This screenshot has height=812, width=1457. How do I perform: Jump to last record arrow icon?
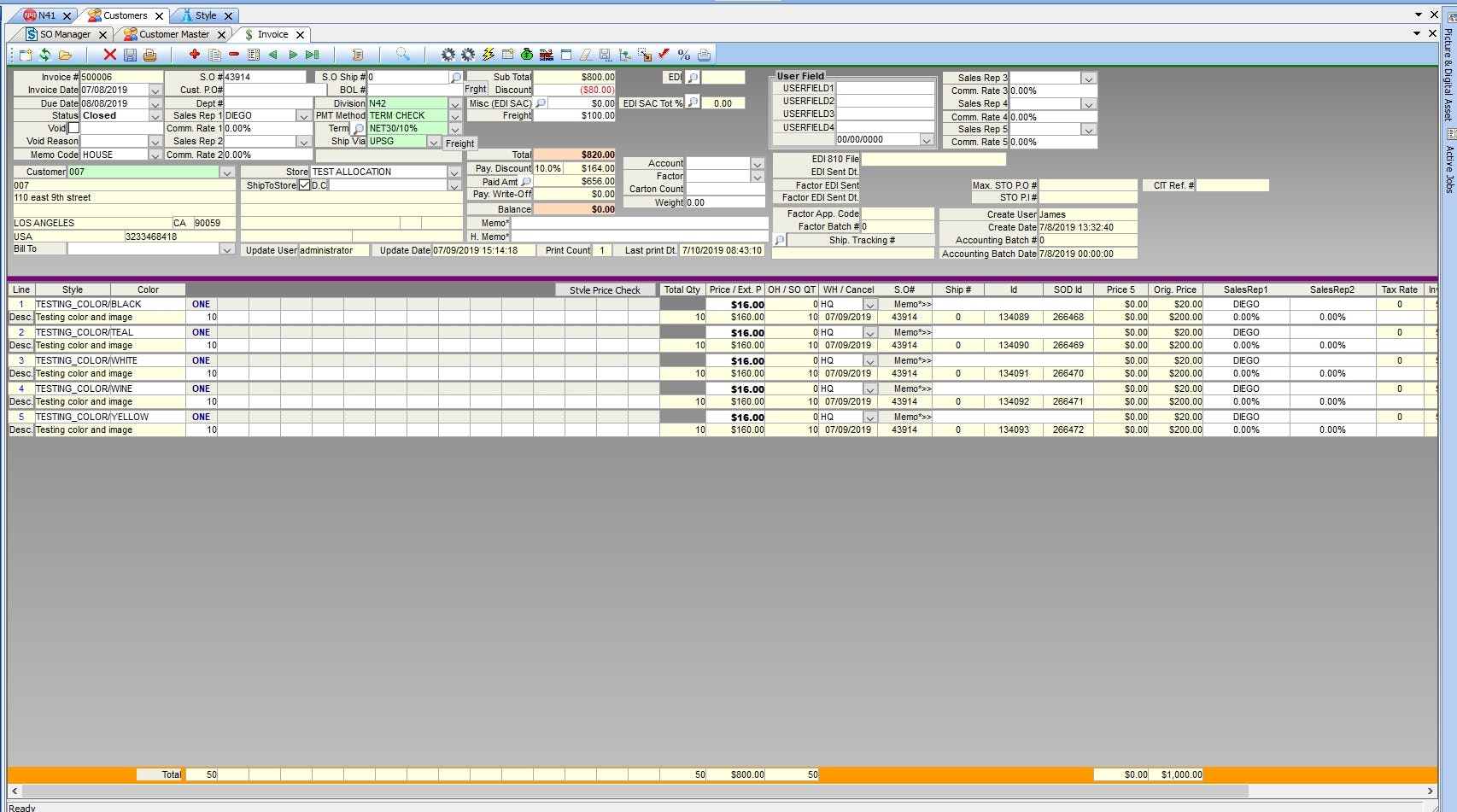(313, 55)
